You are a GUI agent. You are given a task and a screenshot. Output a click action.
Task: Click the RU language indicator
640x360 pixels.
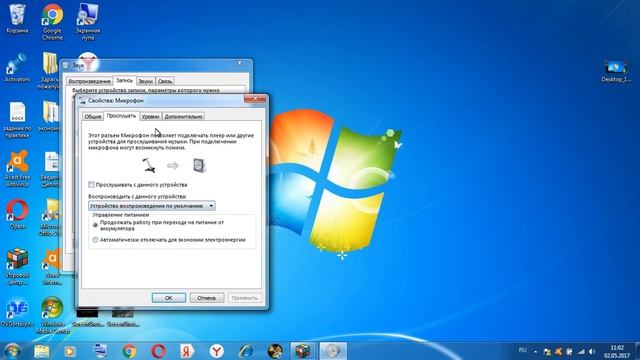(x=522, y=350)
